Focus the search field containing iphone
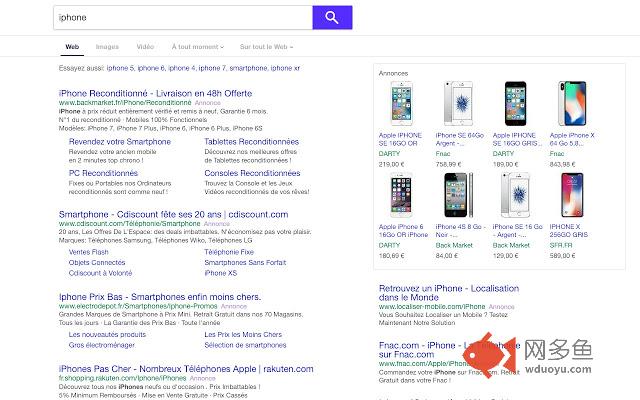Image resolution: width=640 pixels, height=400 pixels. (x=183, y=18)
